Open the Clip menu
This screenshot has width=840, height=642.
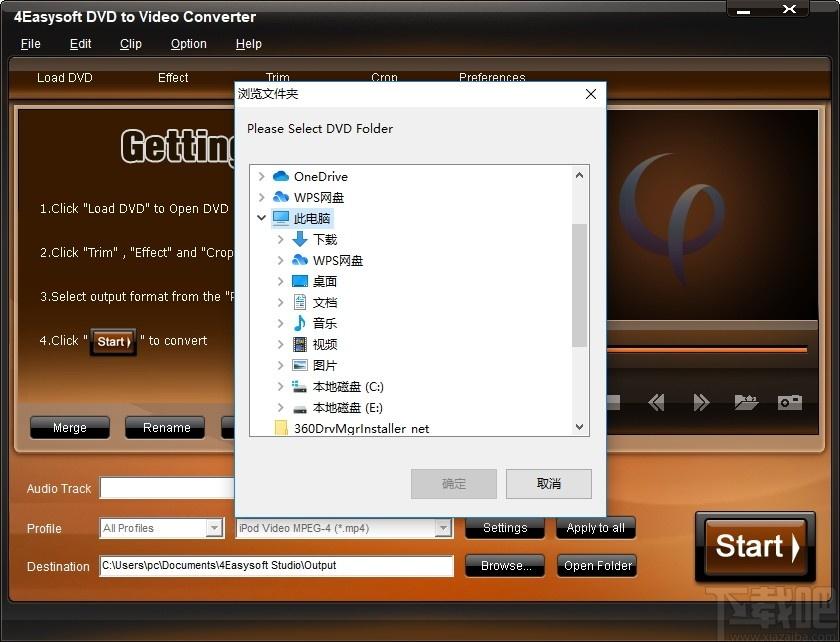(x=131, y=43)
